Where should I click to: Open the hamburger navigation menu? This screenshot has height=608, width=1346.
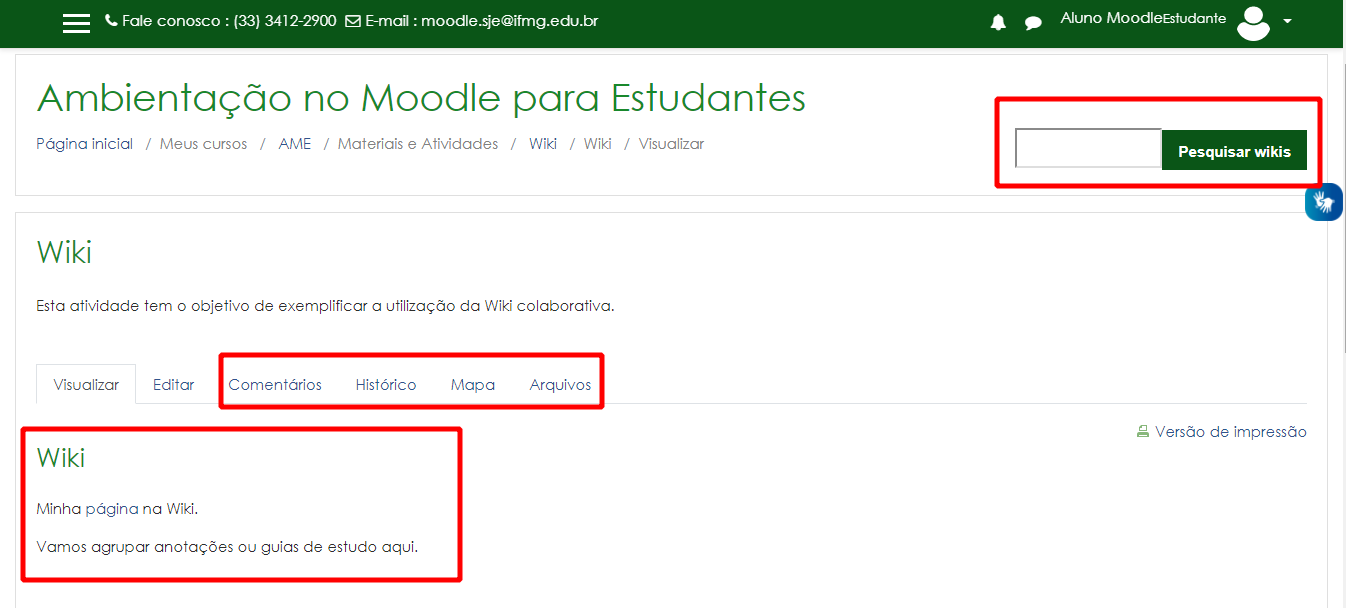76,22
